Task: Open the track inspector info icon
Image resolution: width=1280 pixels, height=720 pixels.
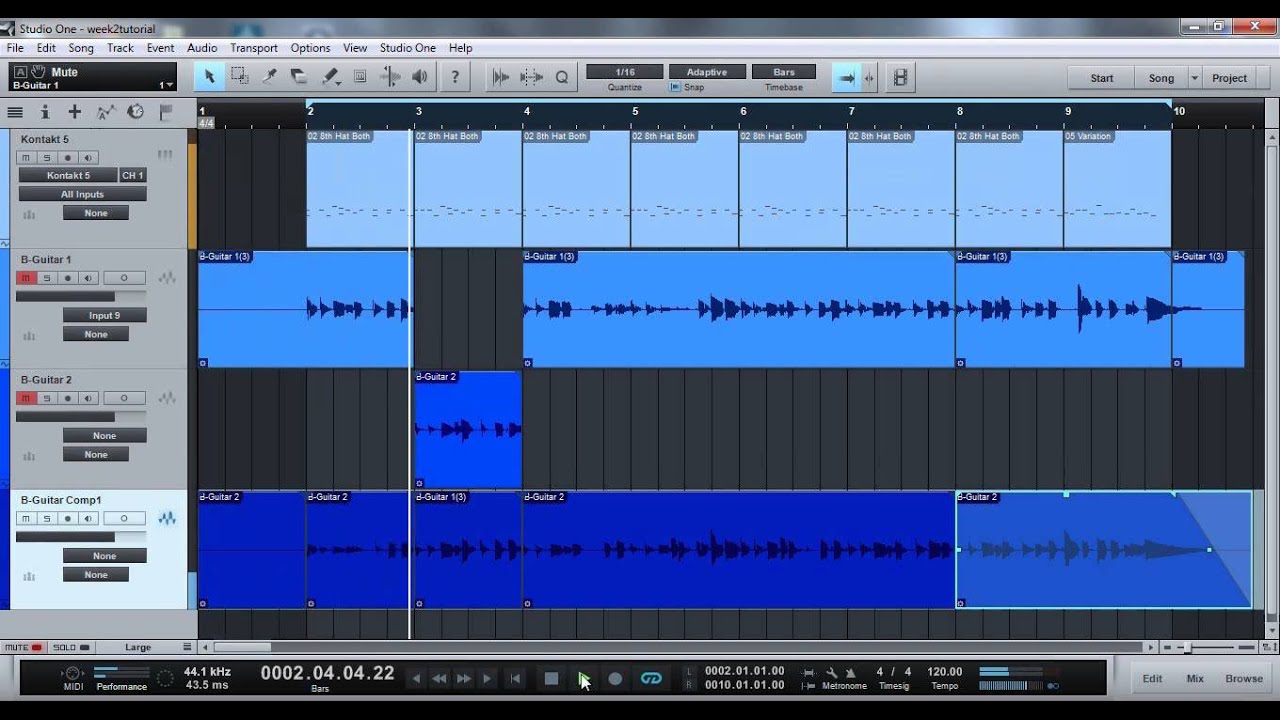Action: (44, 112)
